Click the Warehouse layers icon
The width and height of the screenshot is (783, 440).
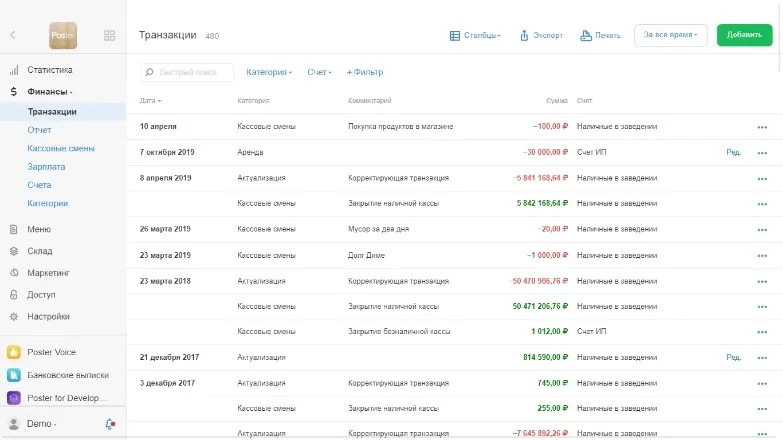click(14, 251)
